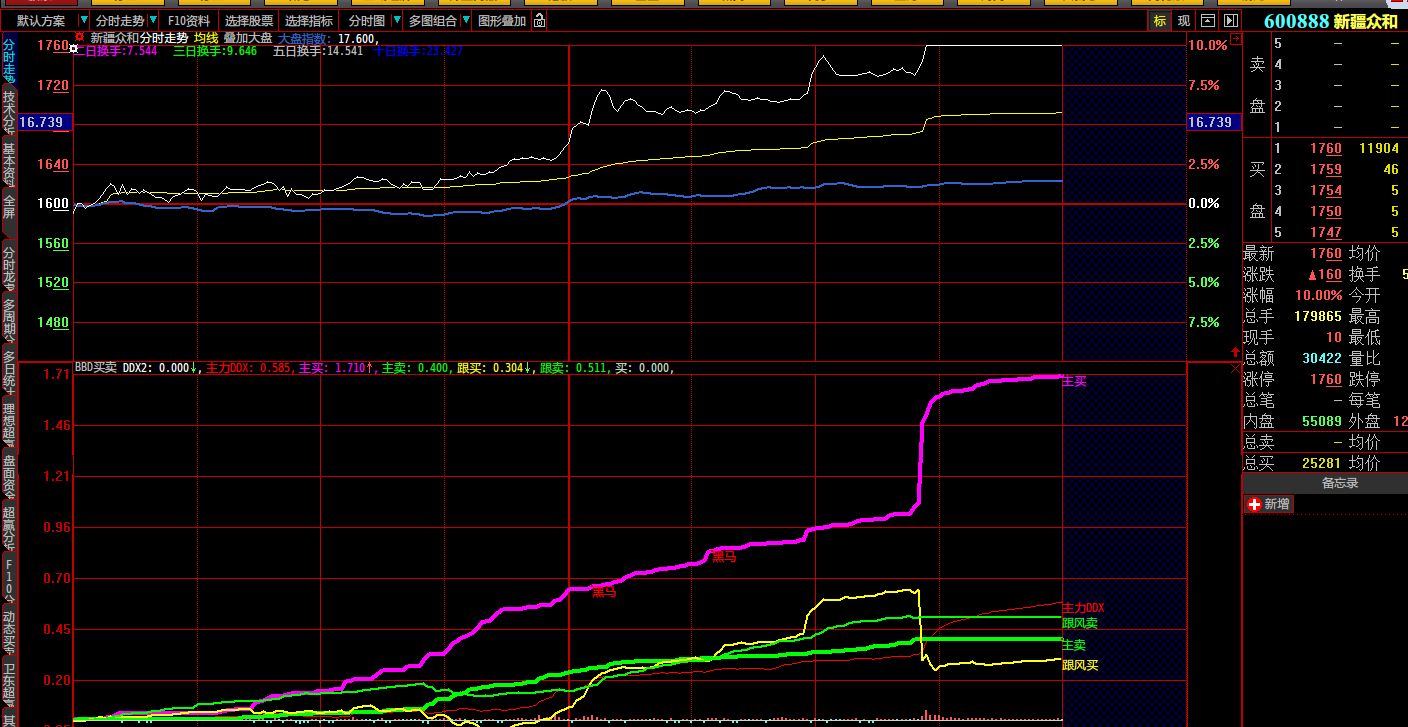
Task: Click the 三日换手:9.646 readout
Action: (x=215, y=50)
